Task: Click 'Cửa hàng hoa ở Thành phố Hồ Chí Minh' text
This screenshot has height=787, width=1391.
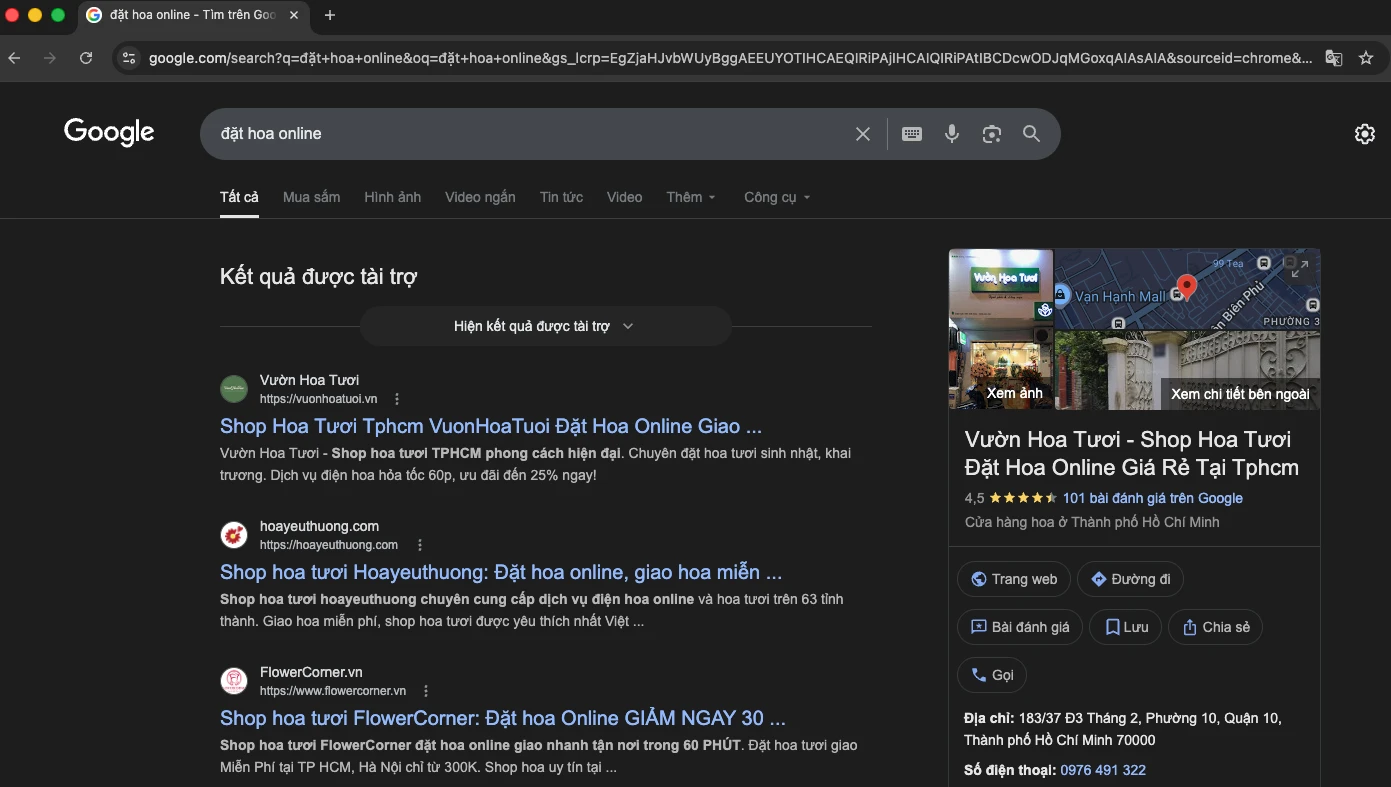Action: 1092,522
